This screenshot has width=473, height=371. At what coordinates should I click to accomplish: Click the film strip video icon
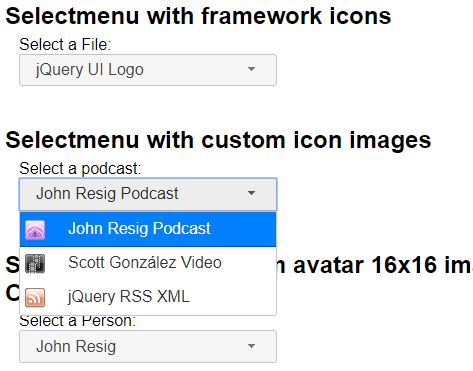point(35,264)
